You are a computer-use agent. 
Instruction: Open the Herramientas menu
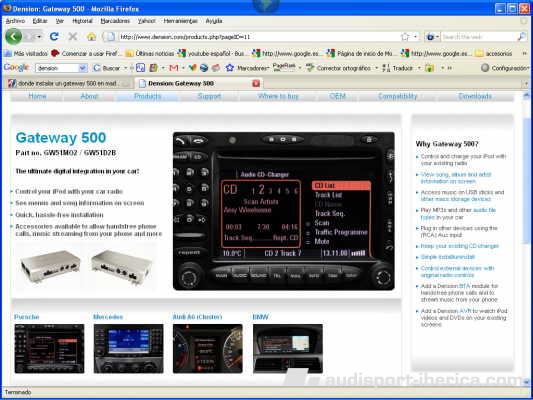point(180,21)
